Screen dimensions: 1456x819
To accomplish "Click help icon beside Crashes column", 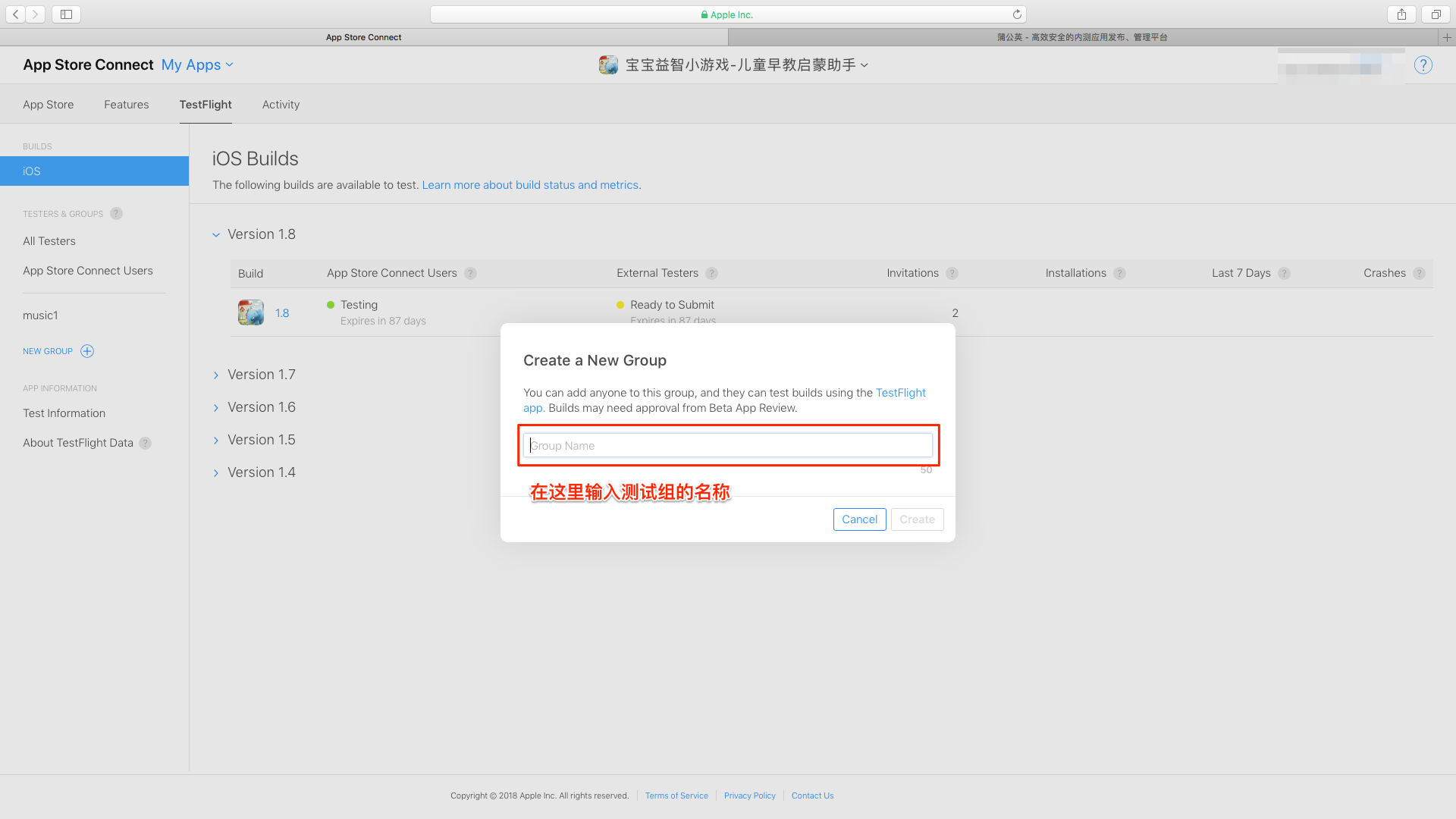I will point(1419,274).
